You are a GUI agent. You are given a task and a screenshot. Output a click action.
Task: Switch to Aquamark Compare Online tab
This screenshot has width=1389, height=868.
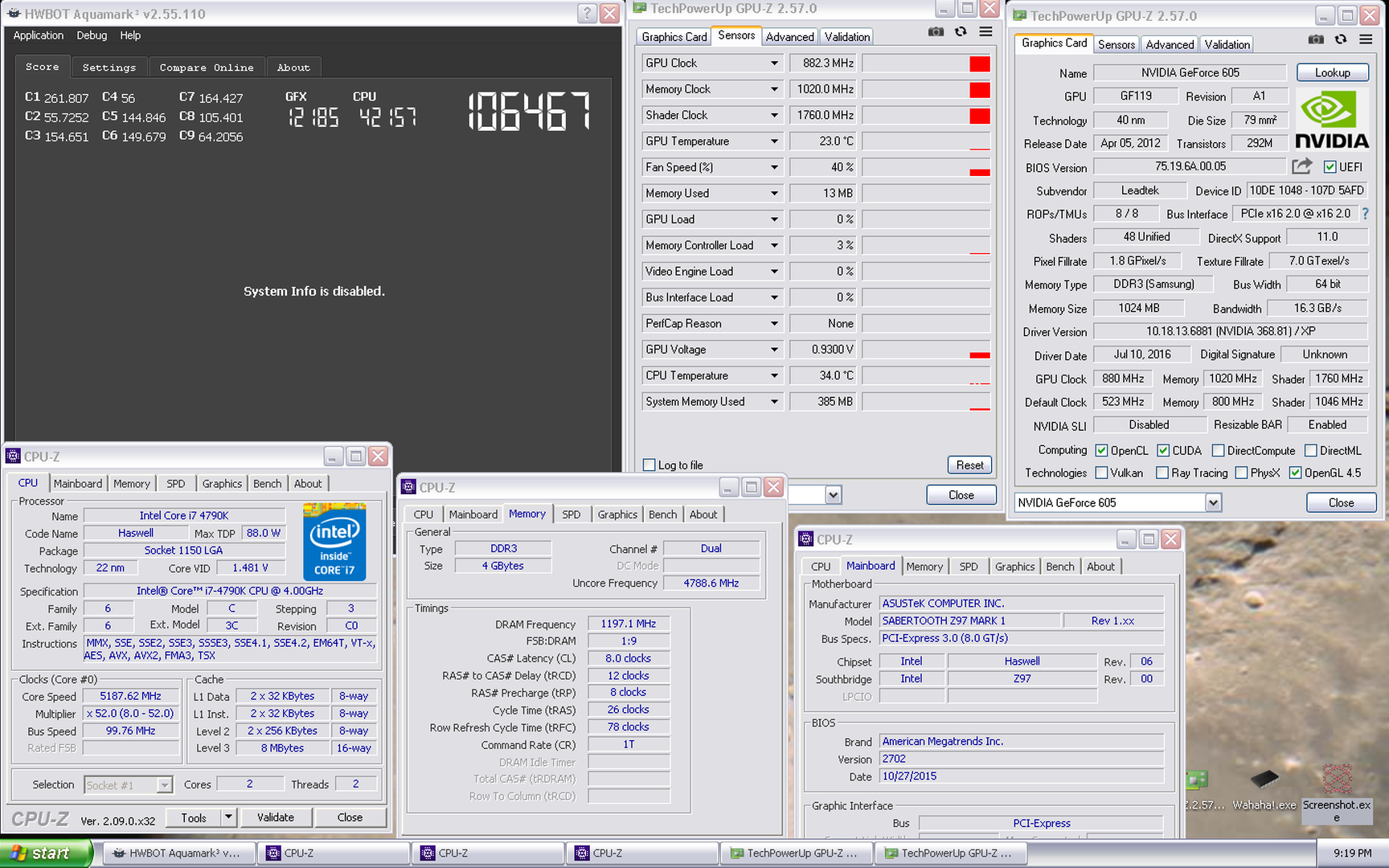point(207,68)
